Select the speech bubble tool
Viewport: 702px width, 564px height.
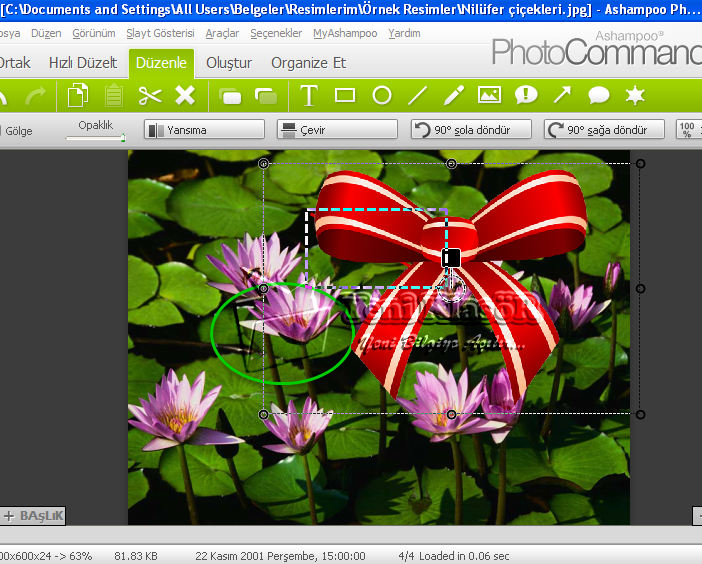pos(598,95)
